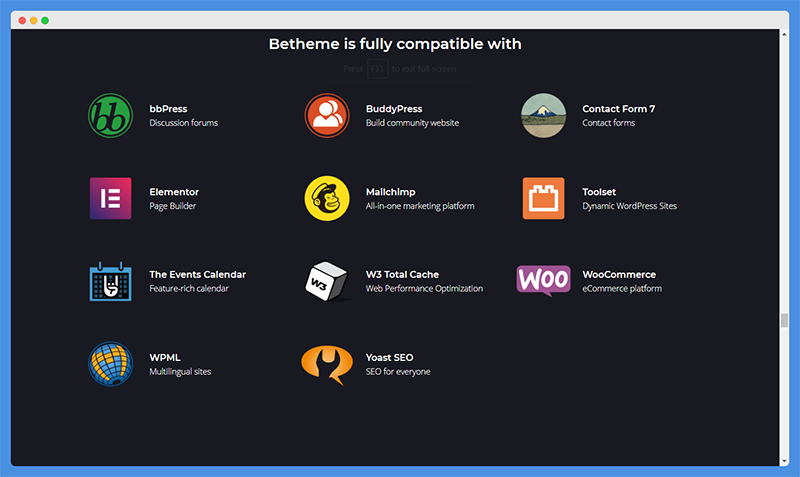This screenshot has height=477, width=800.
Task: Click the orange Yoast SEO icon
Action: [327, 365]
